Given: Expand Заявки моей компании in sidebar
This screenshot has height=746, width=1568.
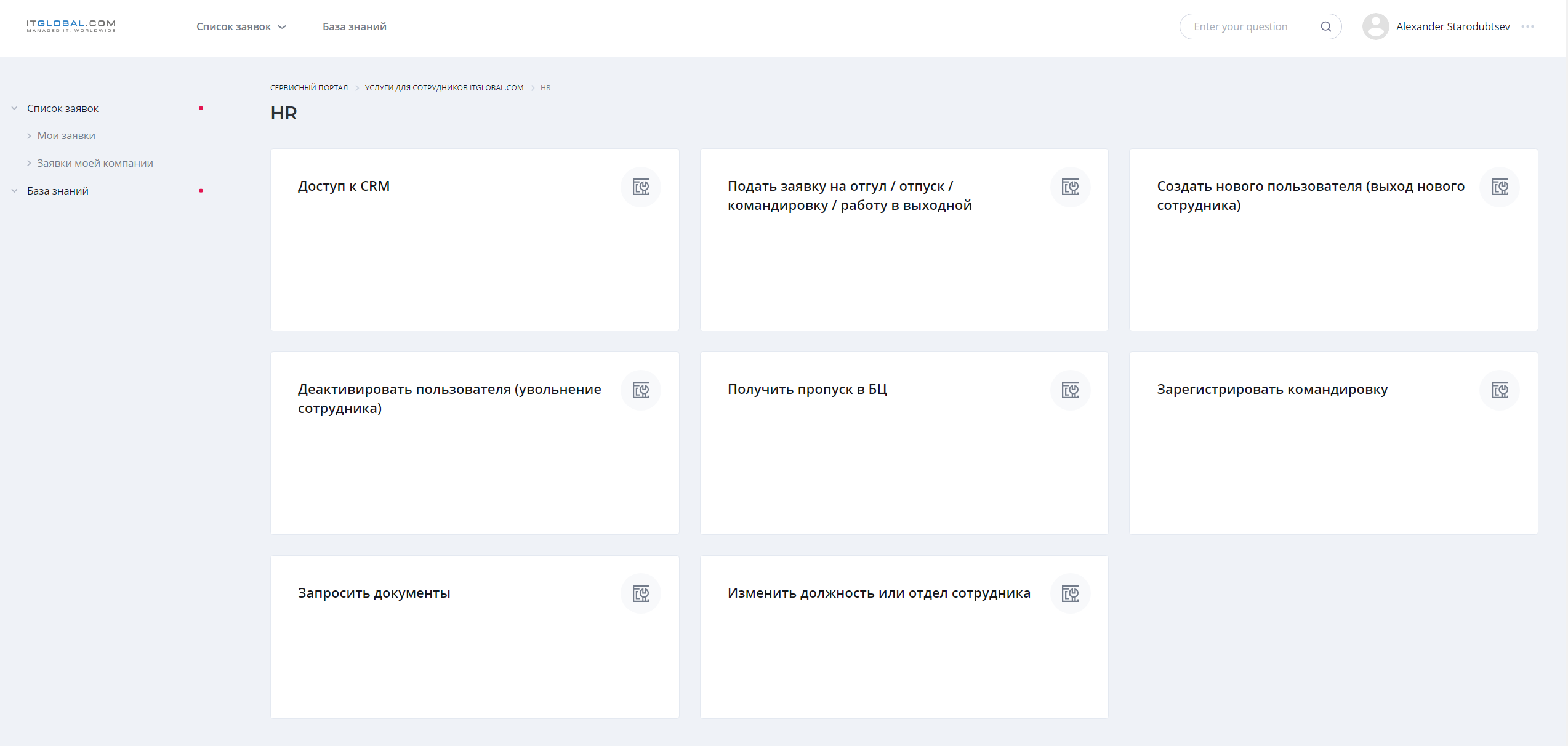Looking at the screenshot, I should (29, 163).
